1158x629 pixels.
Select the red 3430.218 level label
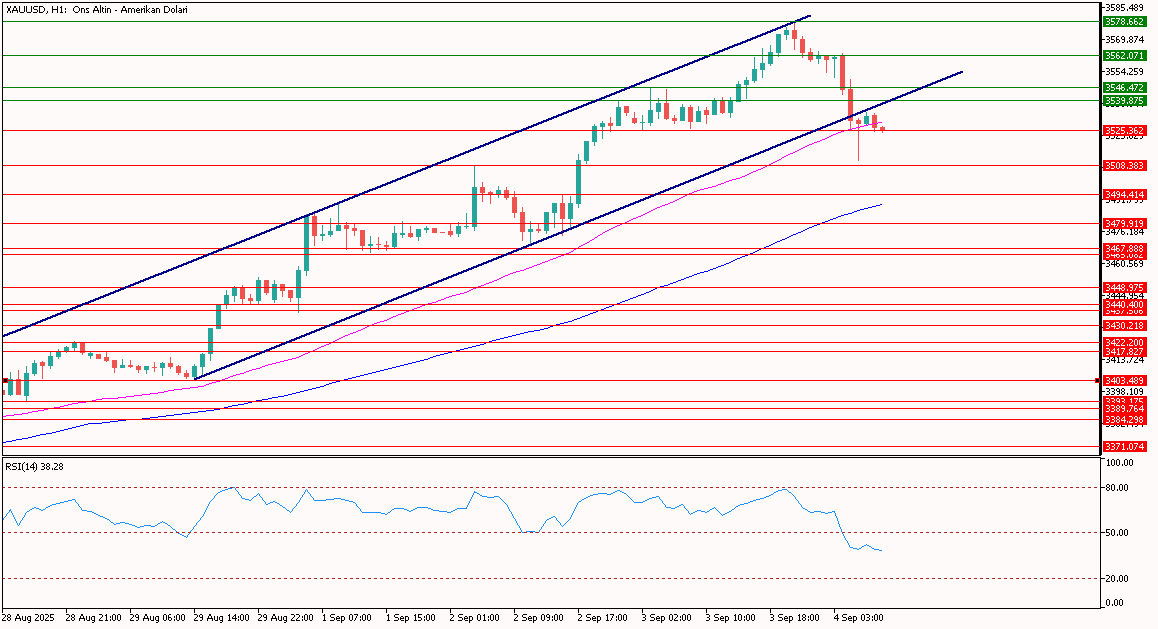tap(1125, 326)
